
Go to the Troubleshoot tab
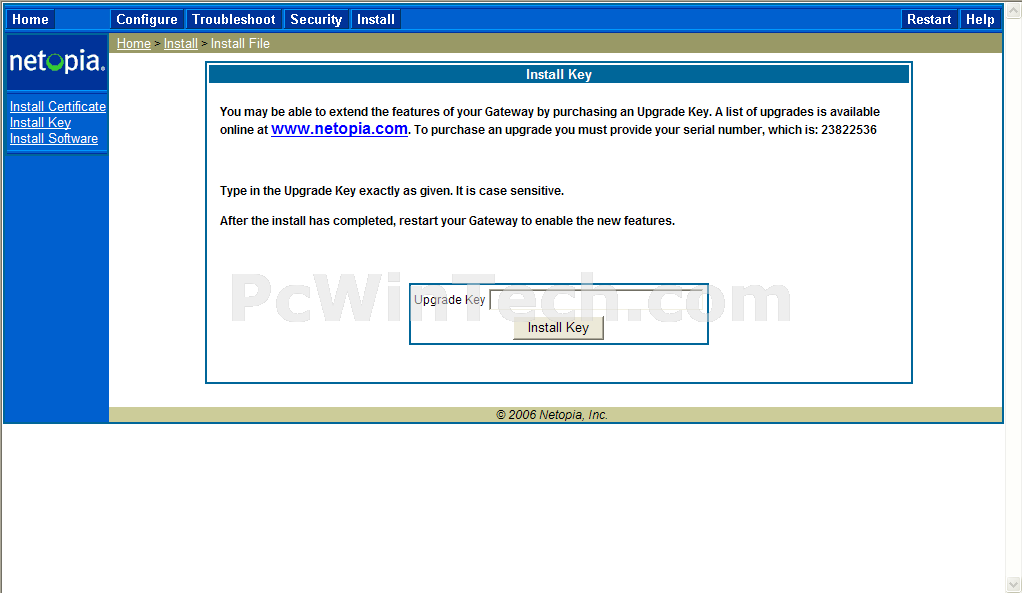233,20
